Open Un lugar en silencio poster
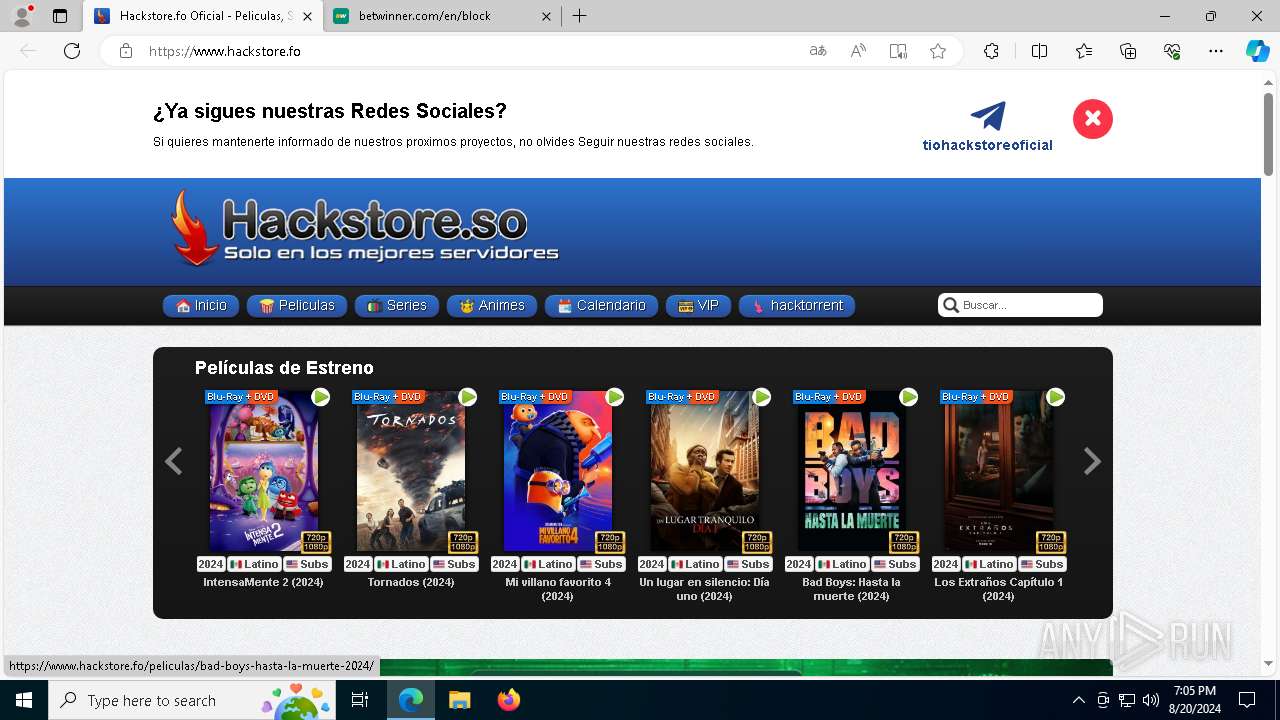Screen dimensions: 1280x720 coord(705,471)
